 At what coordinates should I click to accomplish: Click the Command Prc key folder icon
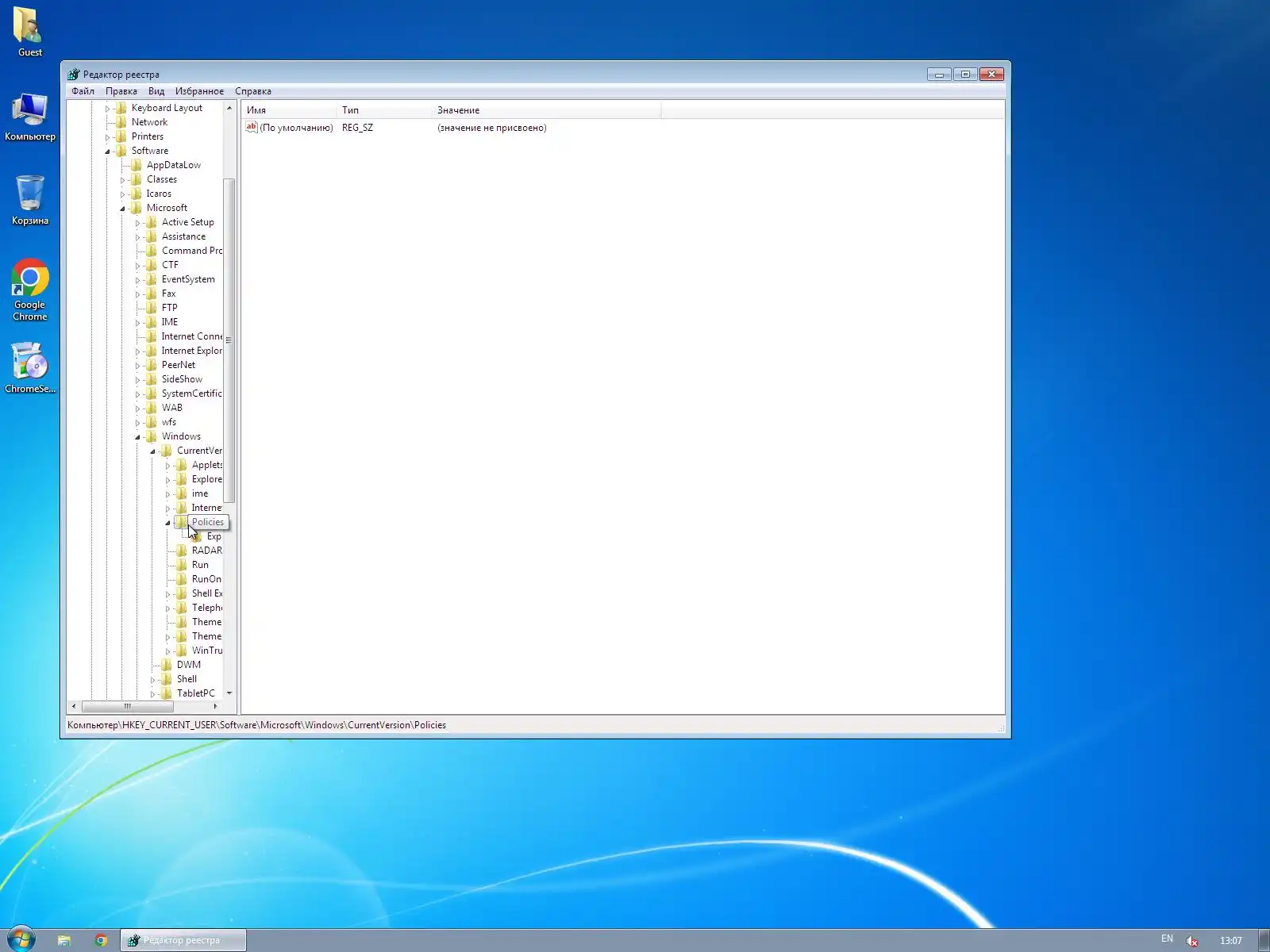(x=152, y=251)
